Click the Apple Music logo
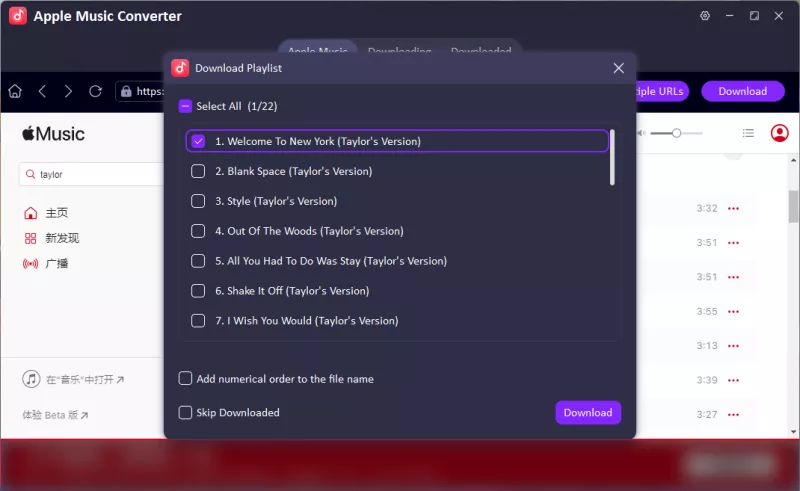This screenshot has height=491, width=800. 53,134
